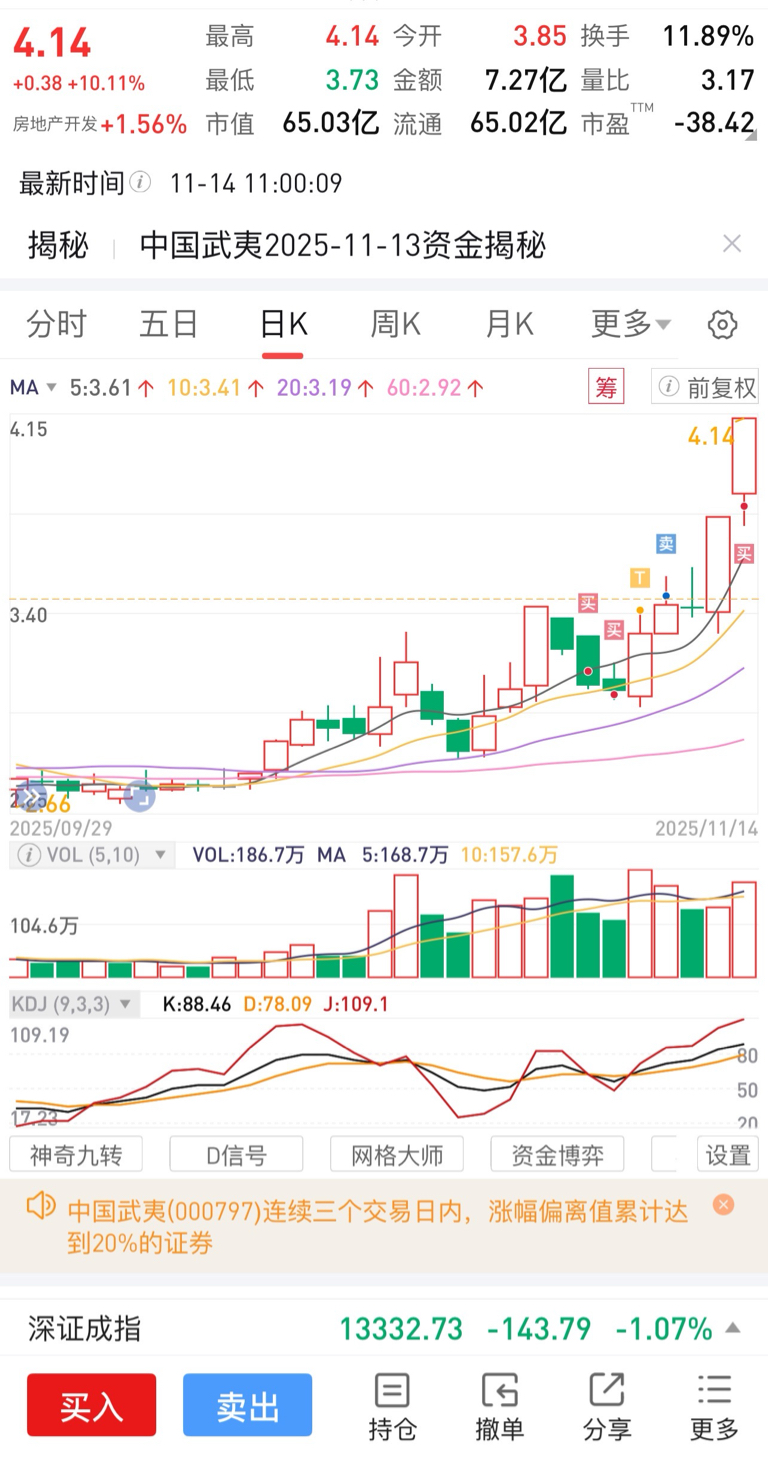Select the 网格大师 indicator button
The image size is (768, 1478).
click(397, 1155)
